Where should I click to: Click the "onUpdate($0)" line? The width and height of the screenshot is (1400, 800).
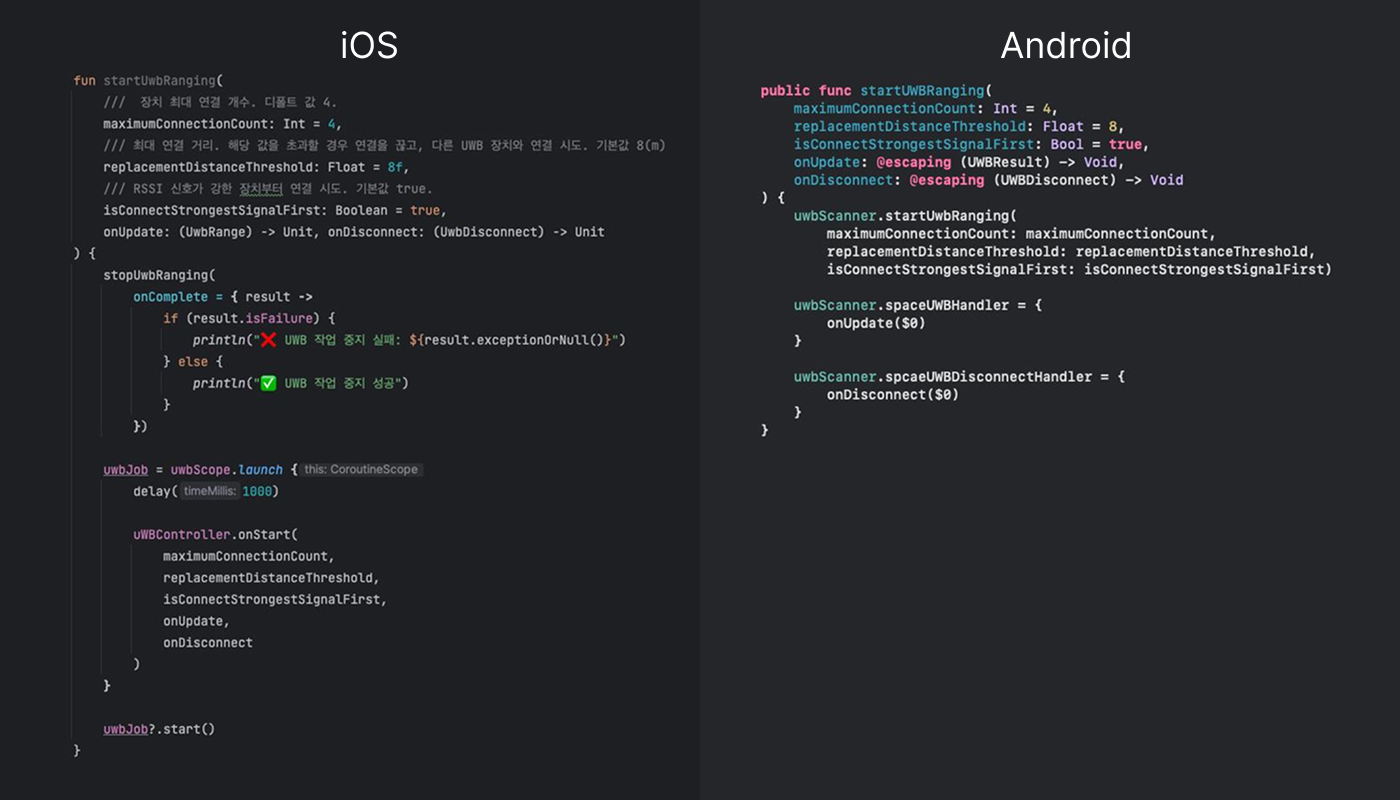pyautogui.click(x=876, y=323)
